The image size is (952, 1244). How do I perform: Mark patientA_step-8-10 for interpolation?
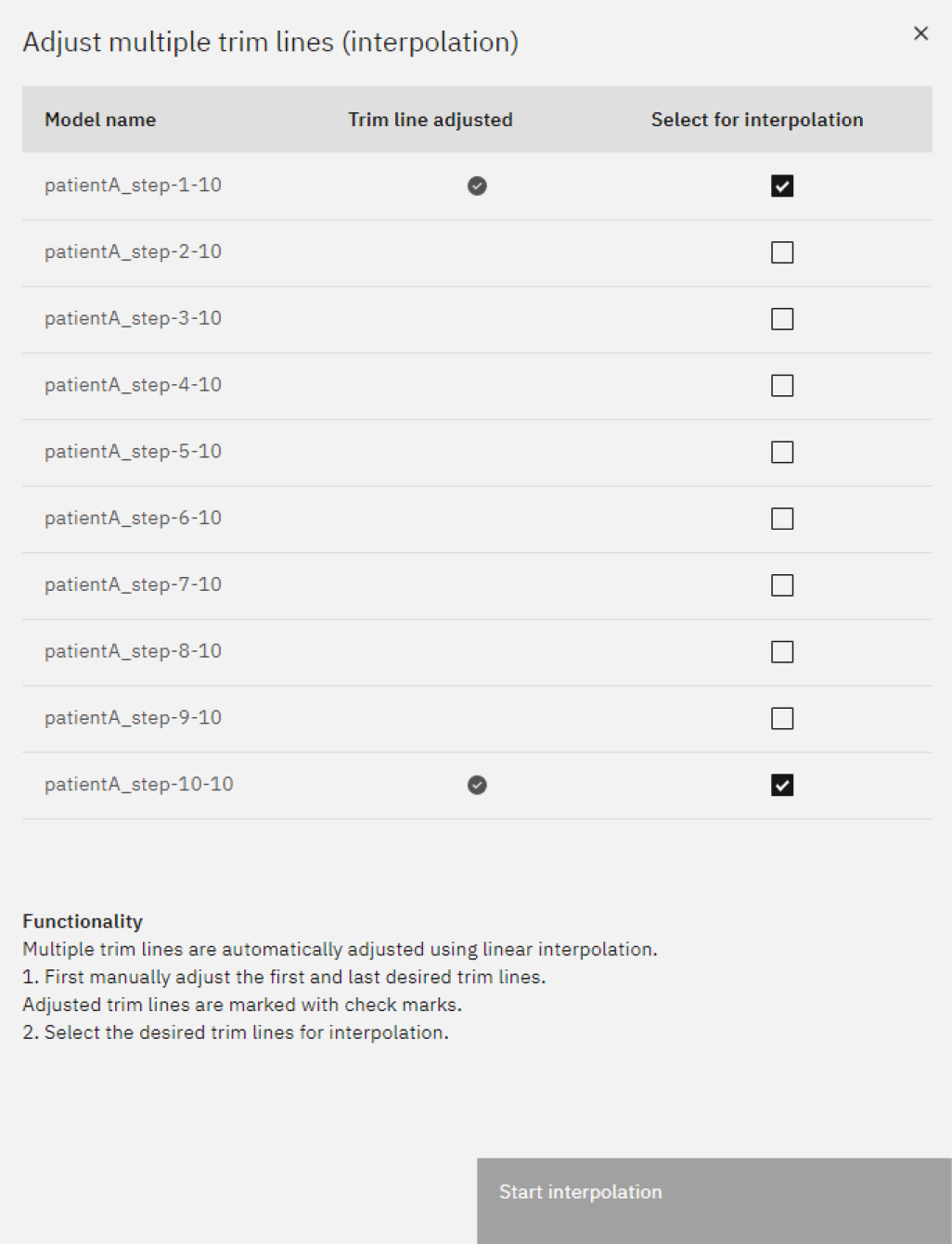tap(782, 652)
